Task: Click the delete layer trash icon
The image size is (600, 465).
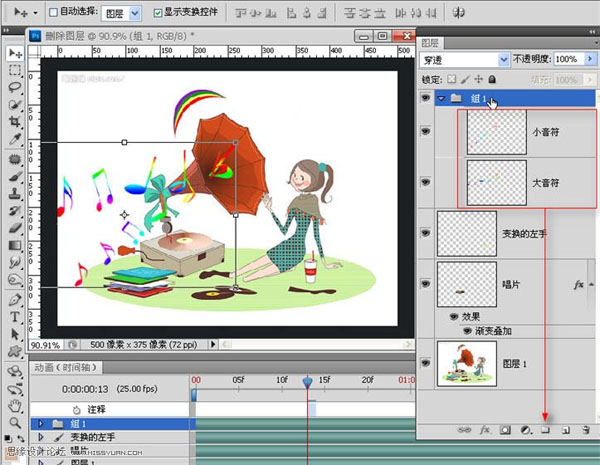Action: click(585, 428)
